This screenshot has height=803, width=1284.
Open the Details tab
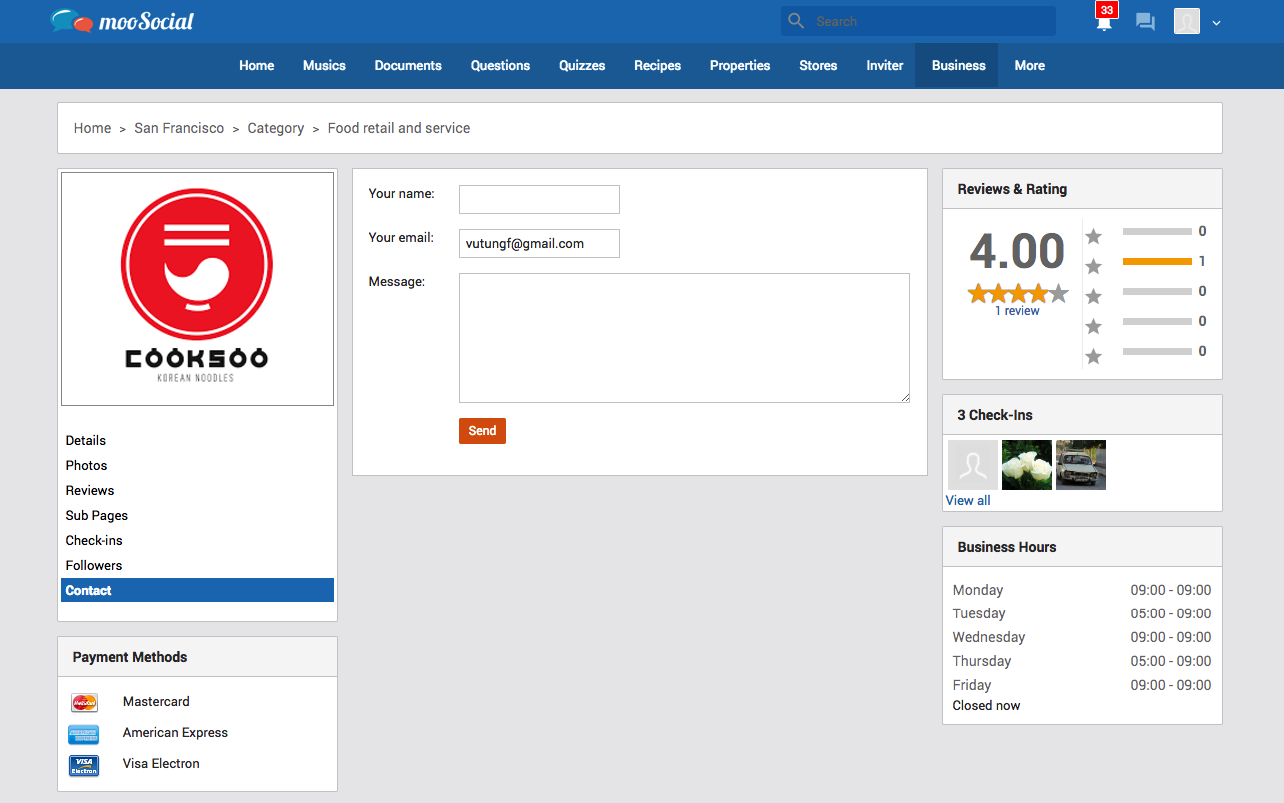pyautogui.click(x=86, y=440)
